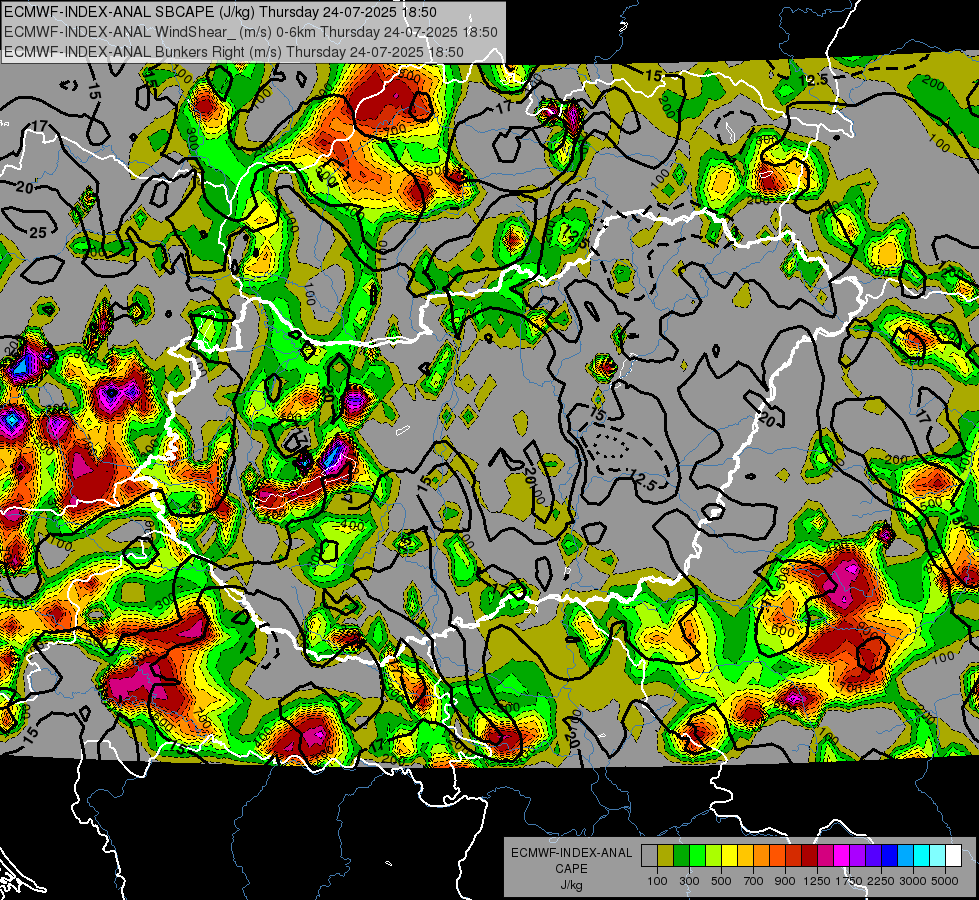Screen dimensions: 979x900
Task: Click the pure yellow legend swatch
Action: (729, 855)
